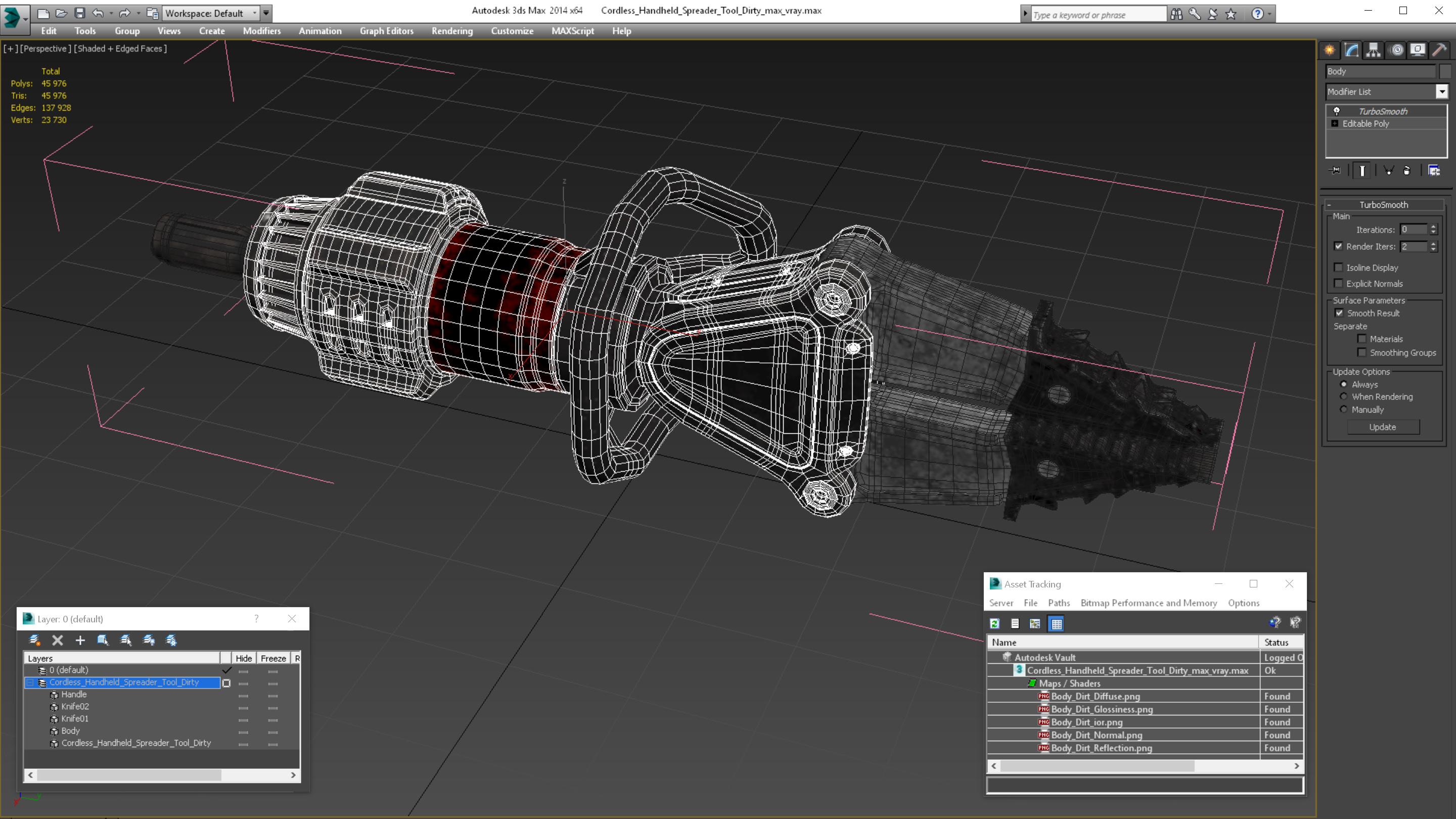1456x819 pixels.
Task: Remove modifier from the stack icon
Action: pyautogui.click(x=1407, y=170)
